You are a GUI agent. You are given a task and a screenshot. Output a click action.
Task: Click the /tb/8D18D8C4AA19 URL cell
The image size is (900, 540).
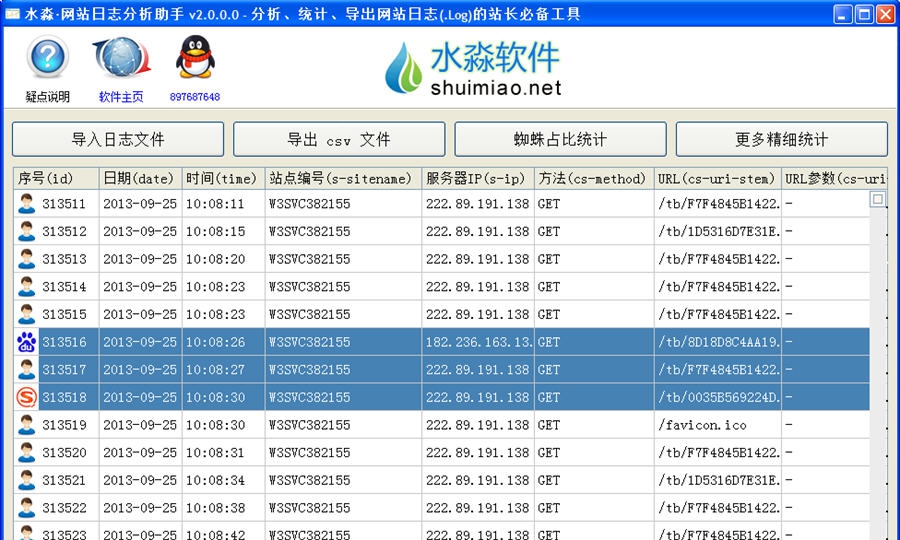(x=717, y=342)
